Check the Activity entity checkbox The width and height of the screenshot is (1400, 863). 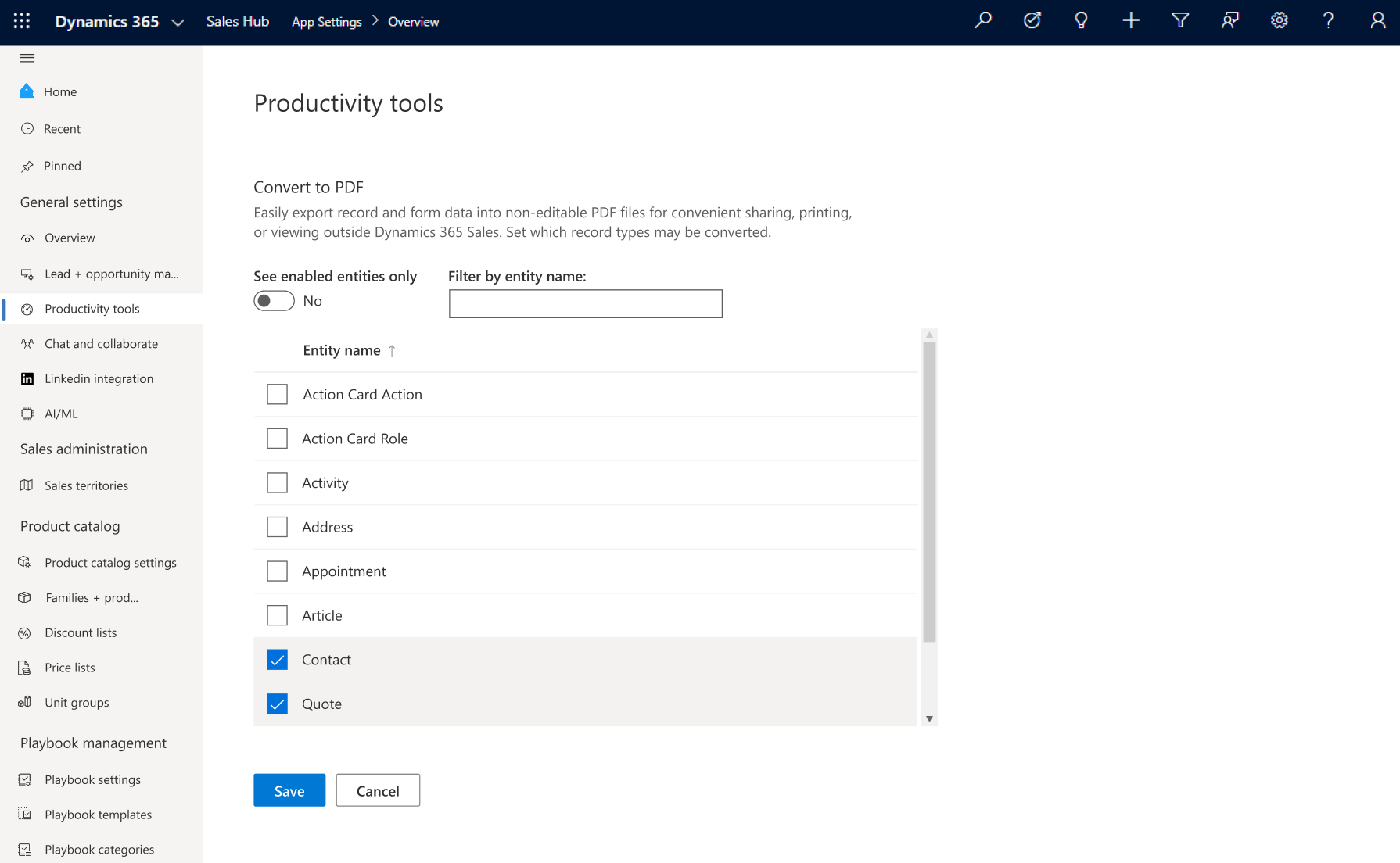277,482
